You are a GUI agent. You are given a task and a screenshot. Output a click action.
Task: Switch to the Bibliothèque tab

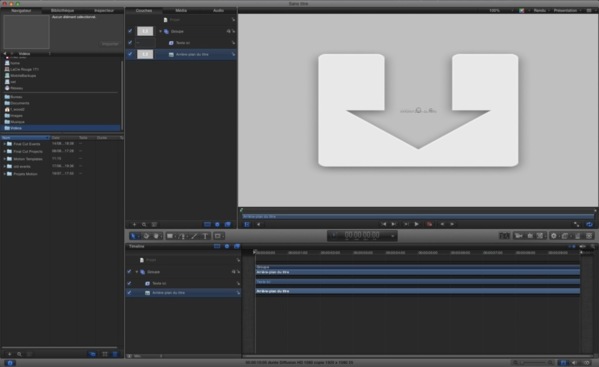click(x=62, y=10)
